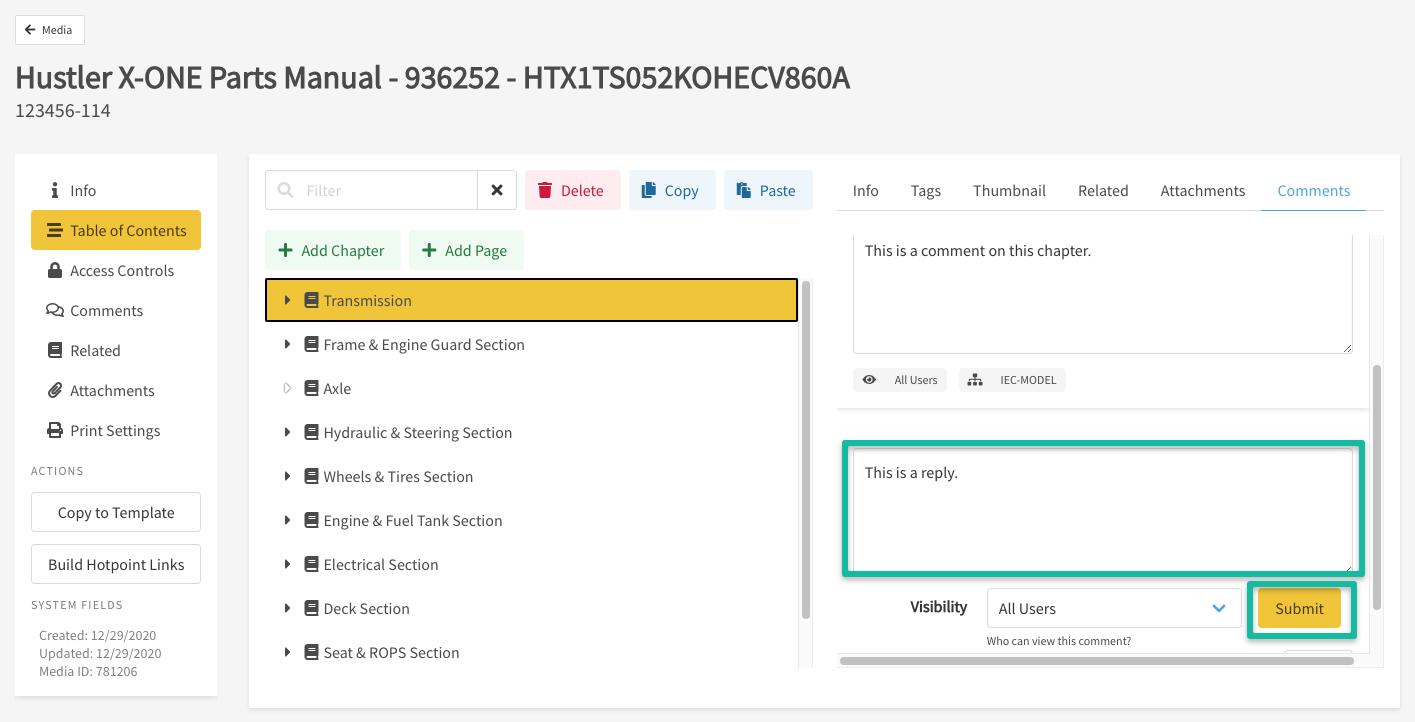1415x722 pixels.
Task: Switch to the Thumbnail tab
Action: [x=1009, y=191]
